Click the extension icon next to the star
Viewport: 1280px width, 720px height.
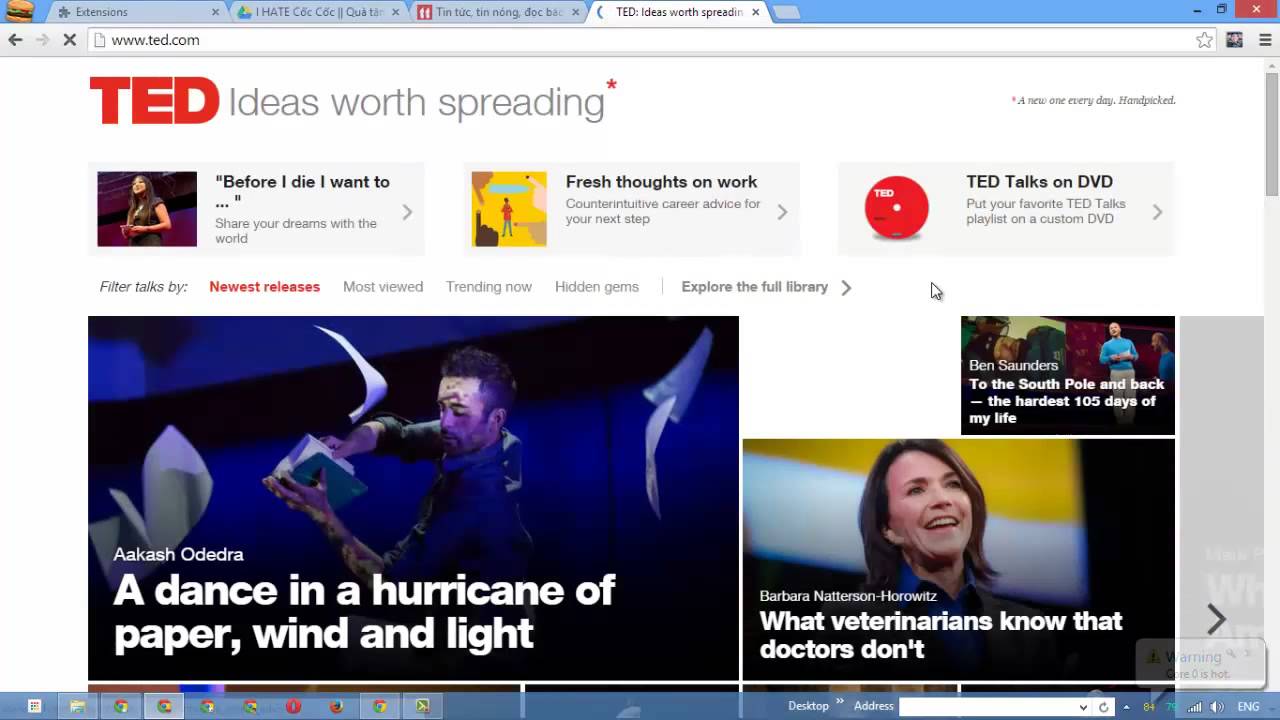[1235, 40]
